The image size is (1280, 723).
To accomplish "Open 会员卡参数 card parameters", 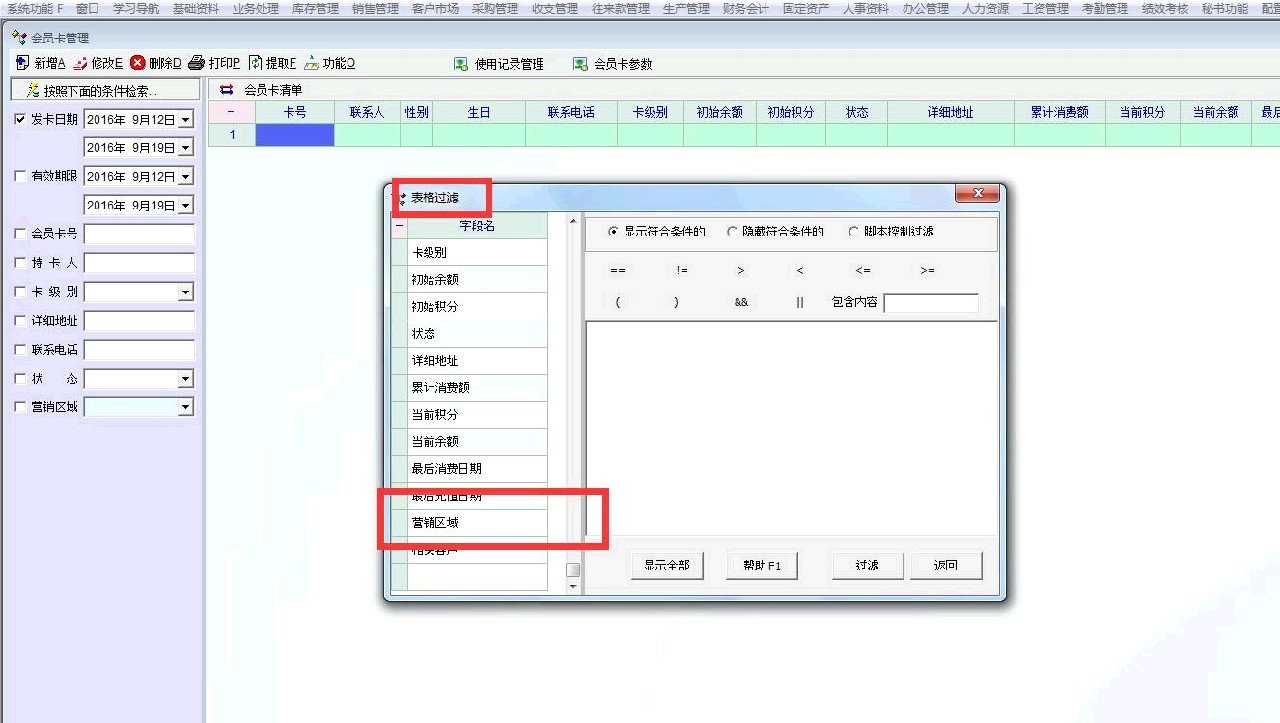I will point(580,64).
